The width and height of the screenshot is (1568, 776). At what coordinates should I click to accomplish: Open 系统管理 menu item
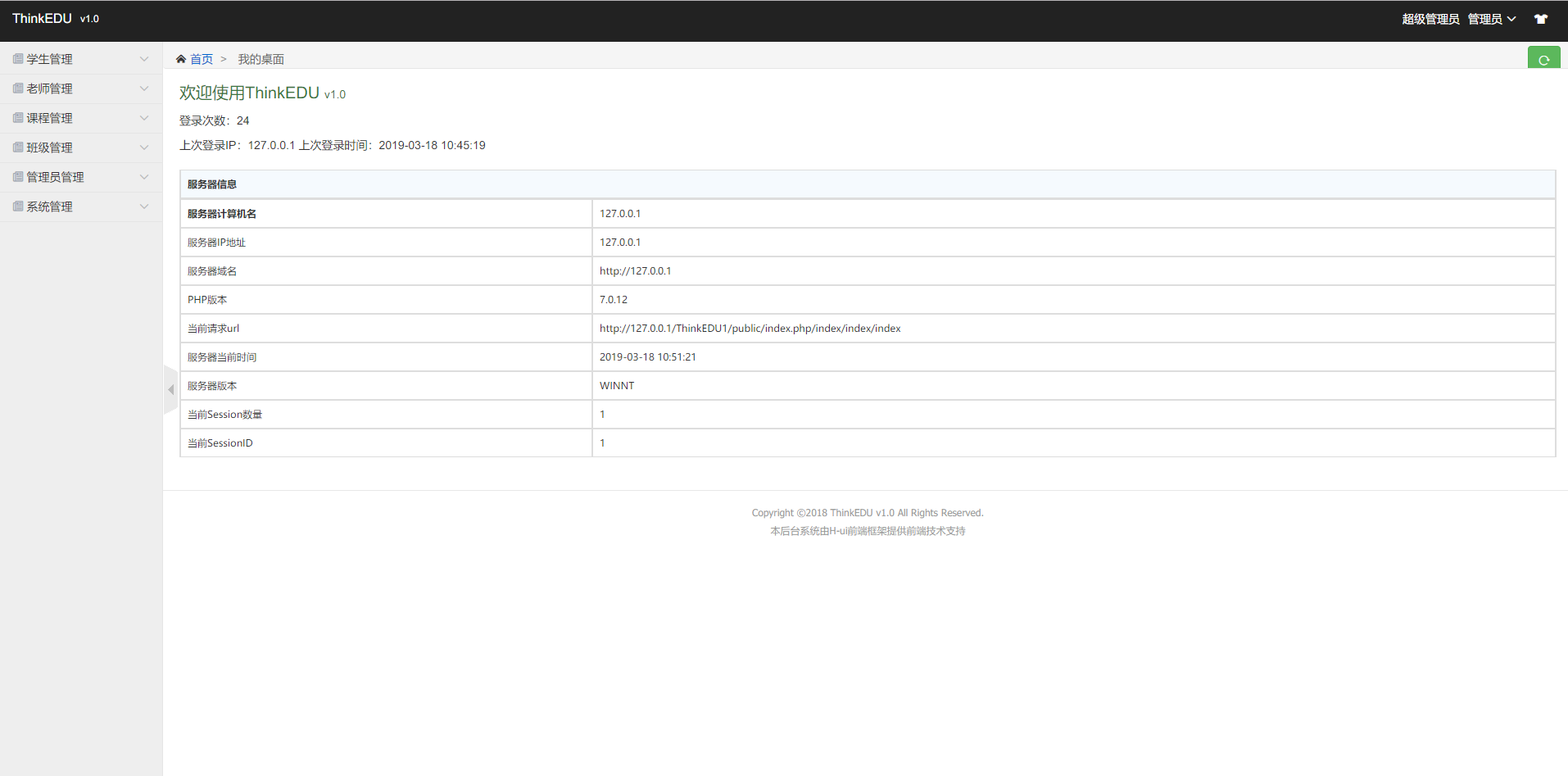pos(81,206)
